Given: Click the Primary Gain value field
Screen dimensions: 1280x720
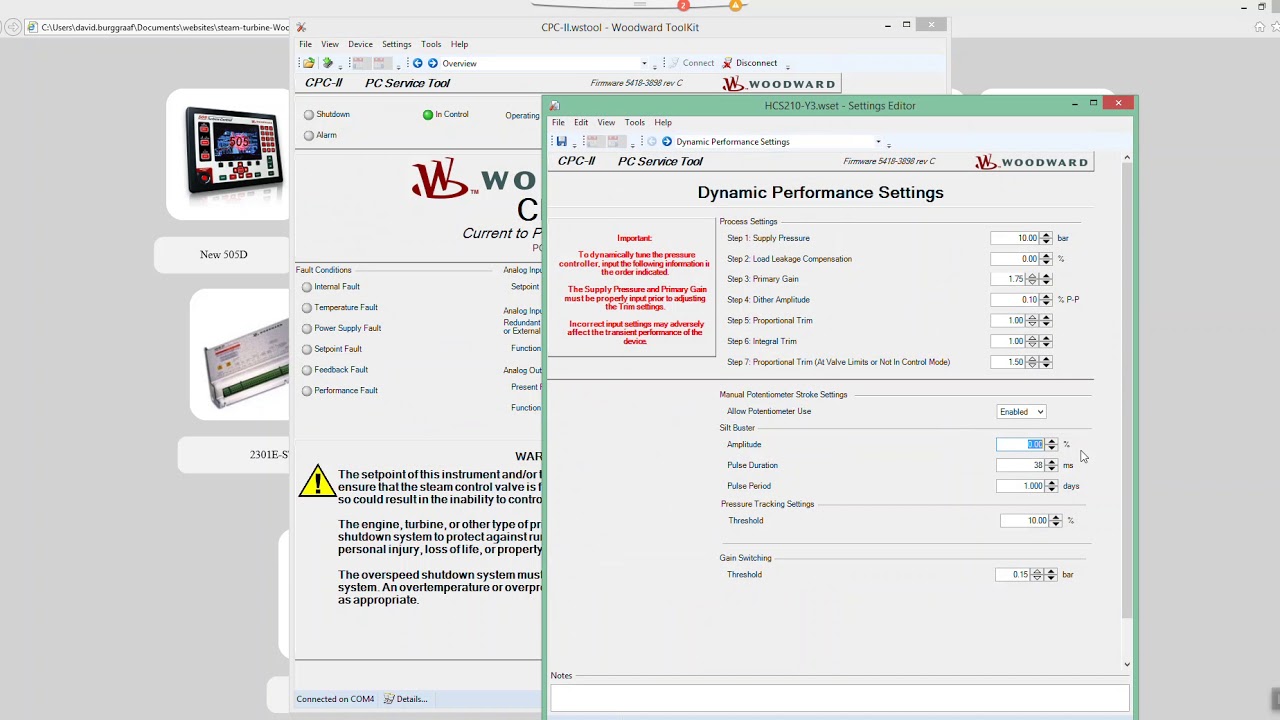Looking at the screenshot, I should pyautogui.click(x=1008, y=279).
